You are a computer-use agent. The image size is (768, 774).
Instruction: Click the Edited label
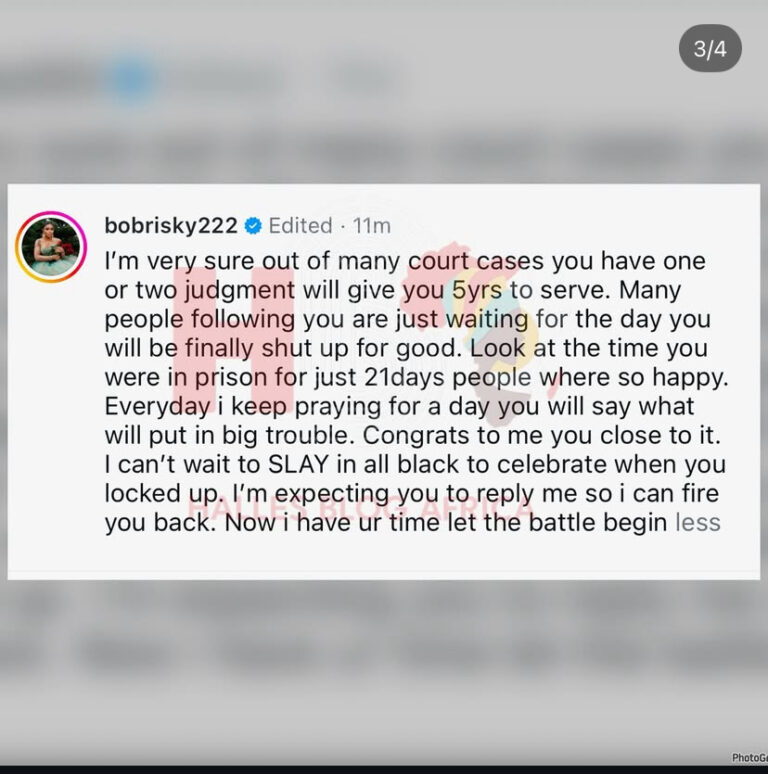click(x=300, y=226)
